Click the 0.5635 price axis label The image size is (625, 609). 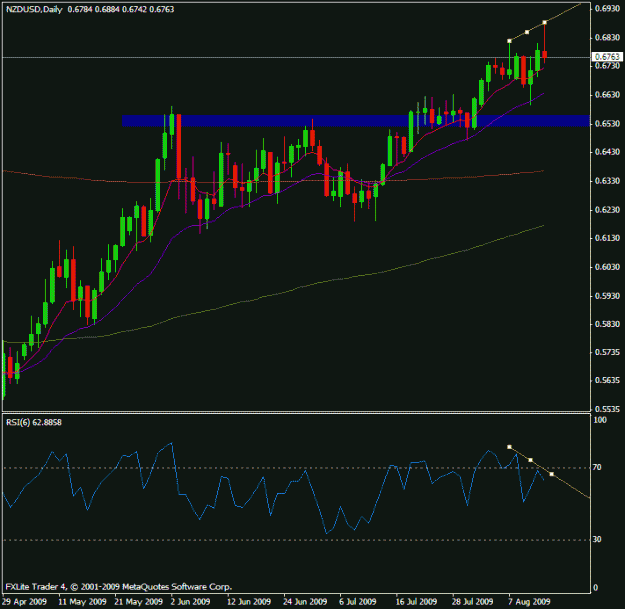tap(607, 381)
